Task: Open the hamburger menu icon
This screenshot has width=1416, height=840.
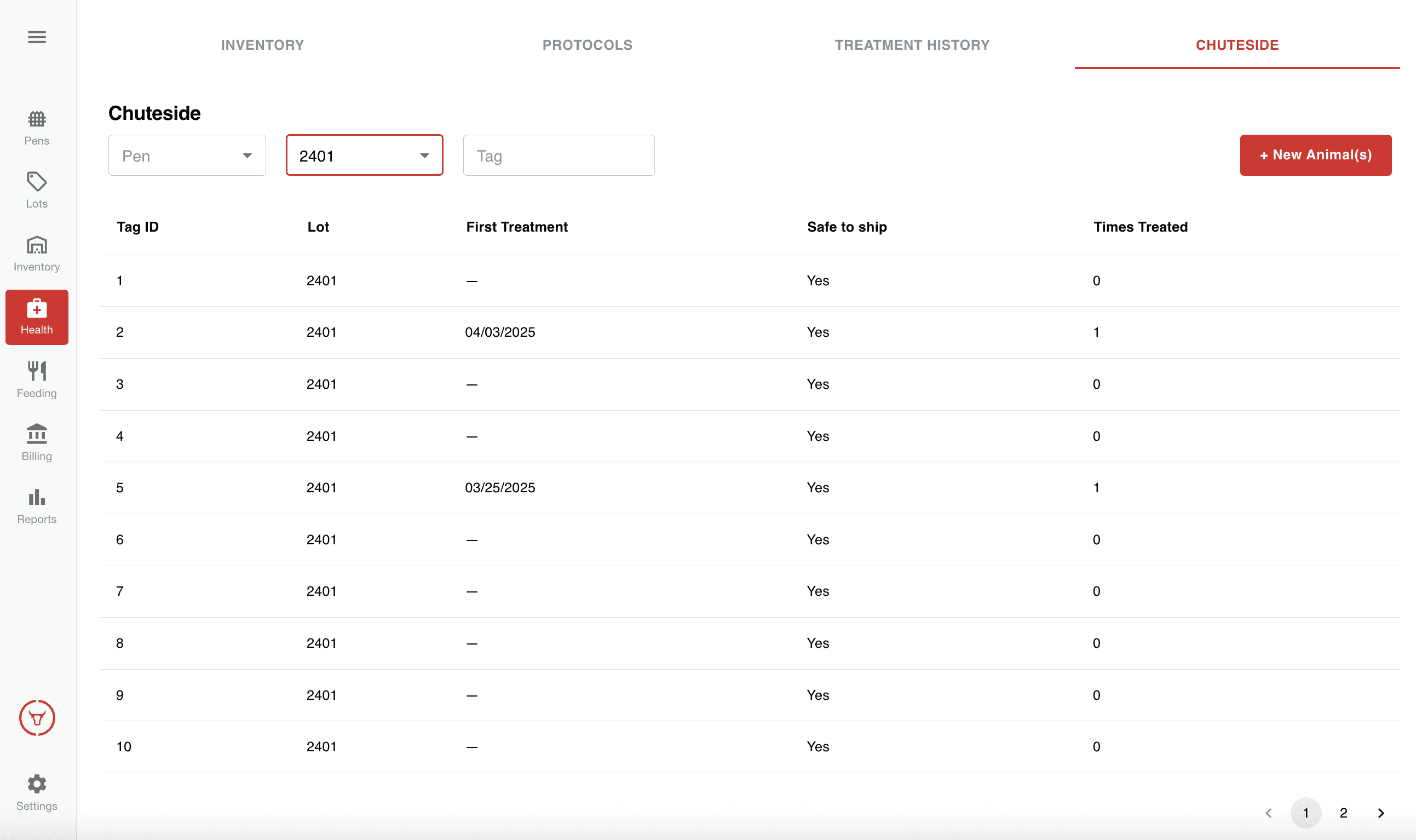Action: click(x=37, y=37)
